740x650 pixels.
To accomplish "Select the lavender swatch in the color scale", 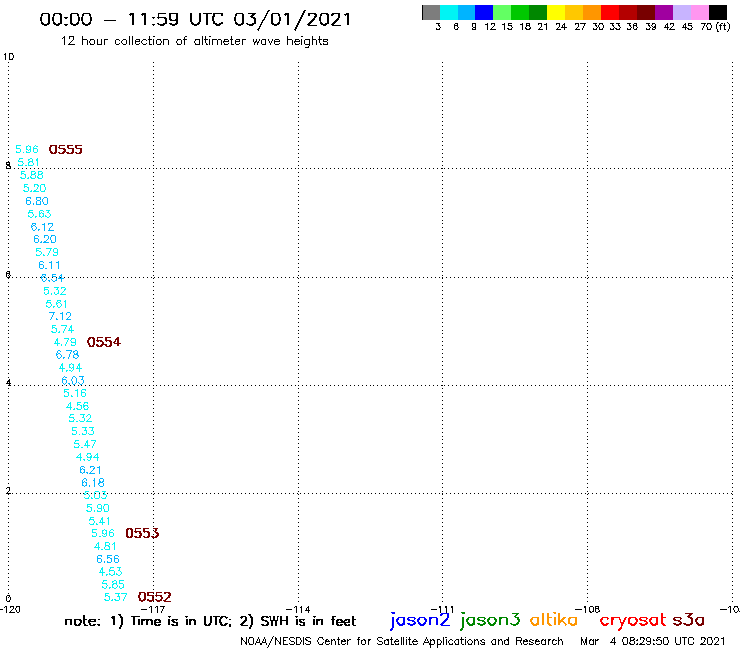I will (681, 12).
